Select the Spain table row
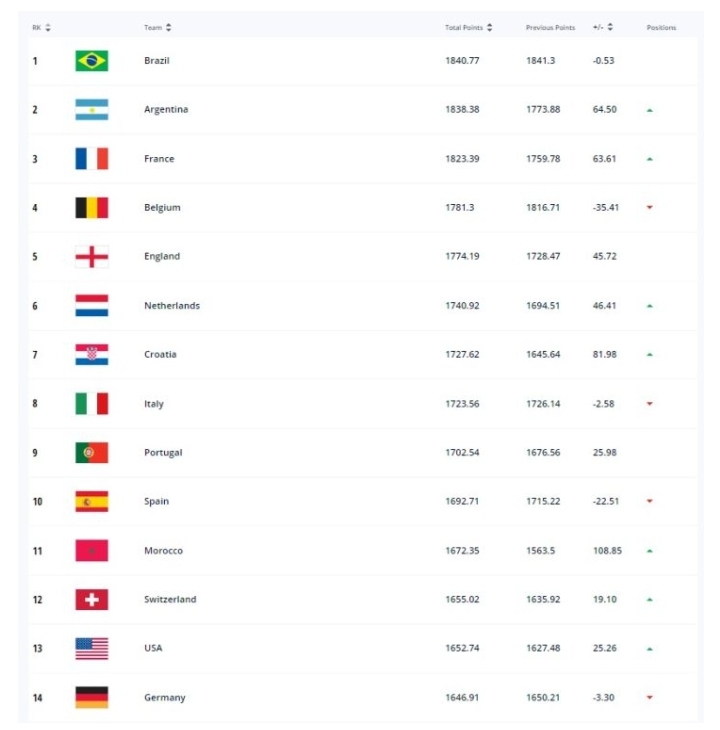This screenshot has width=720, height=730. click(363, 502)
